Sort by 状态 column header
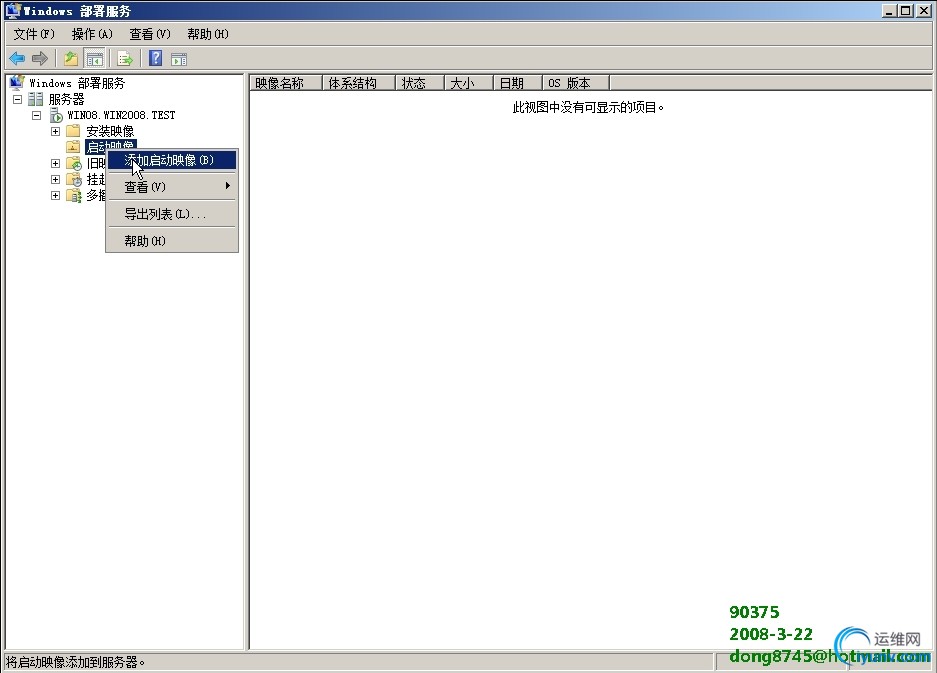The image size is (937, 673). coord(419,83)
